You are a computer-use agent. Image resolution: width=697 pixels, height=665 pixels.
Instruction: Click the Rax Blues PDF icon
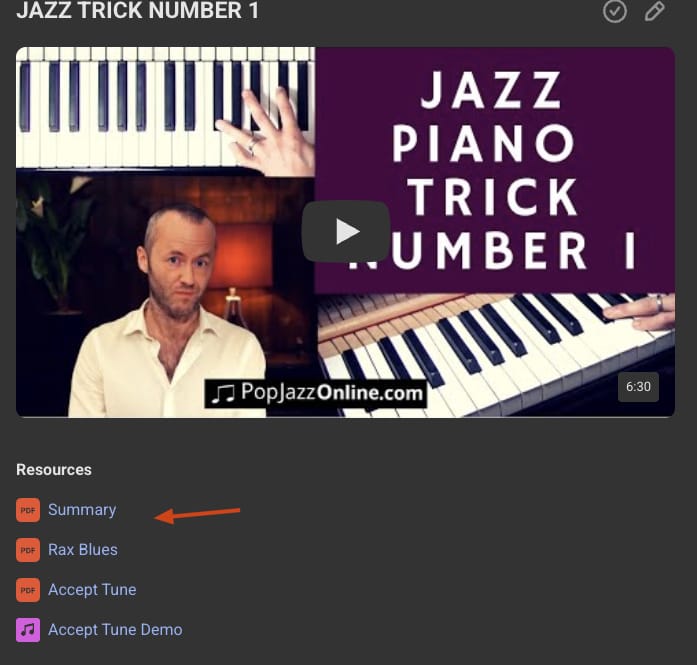[28, 550]
